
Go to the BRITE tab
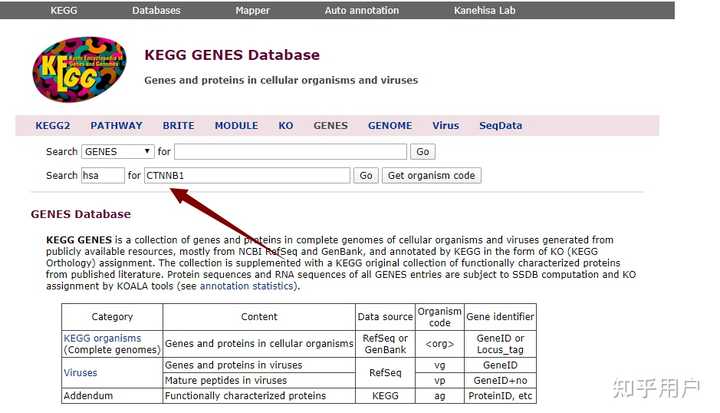tap(178, 125)
